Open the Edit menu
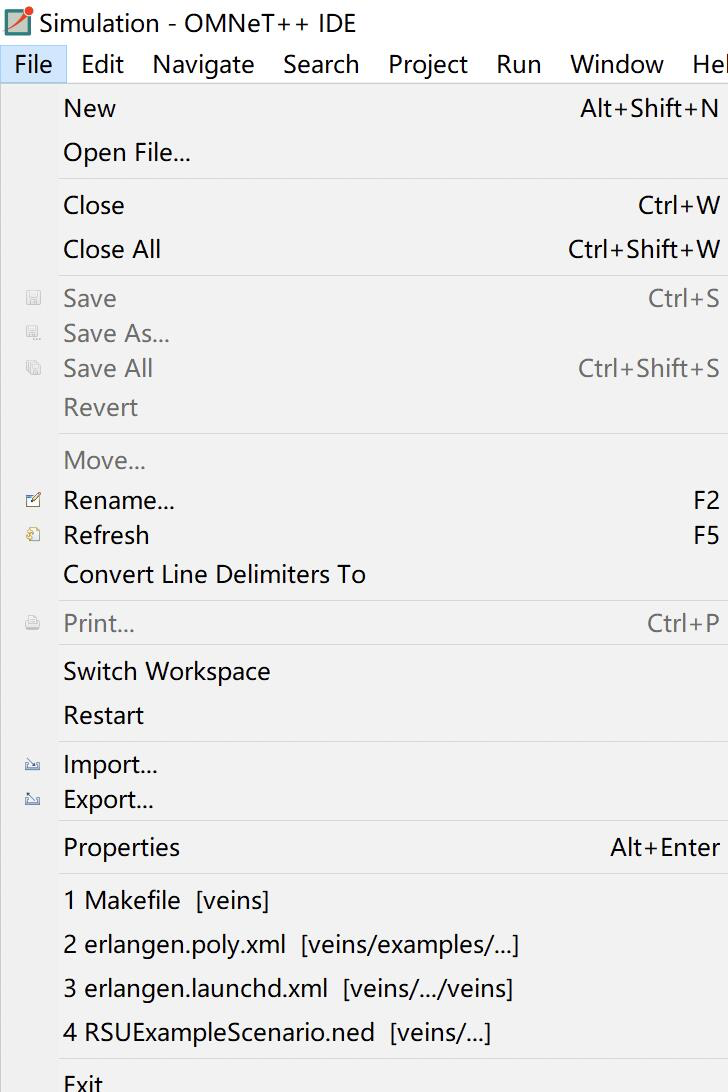 tap(102, 65)
